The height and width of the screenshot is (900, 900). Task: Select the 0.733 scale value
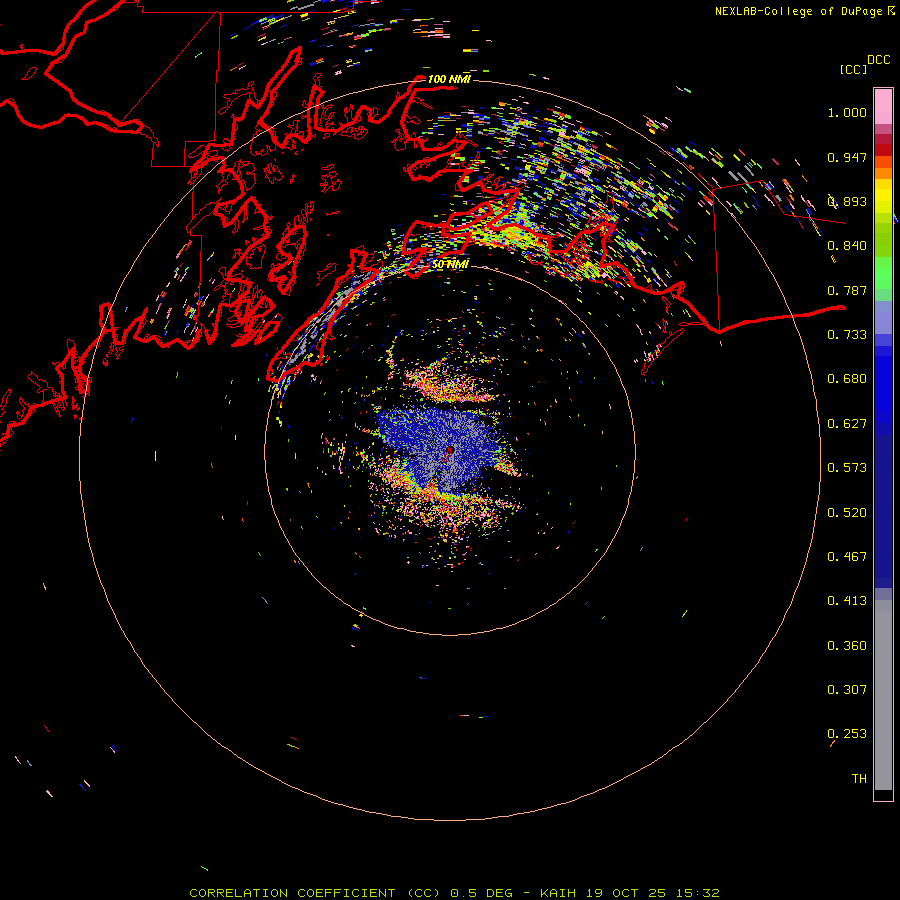pyautogui.click(x=847, y=335)
